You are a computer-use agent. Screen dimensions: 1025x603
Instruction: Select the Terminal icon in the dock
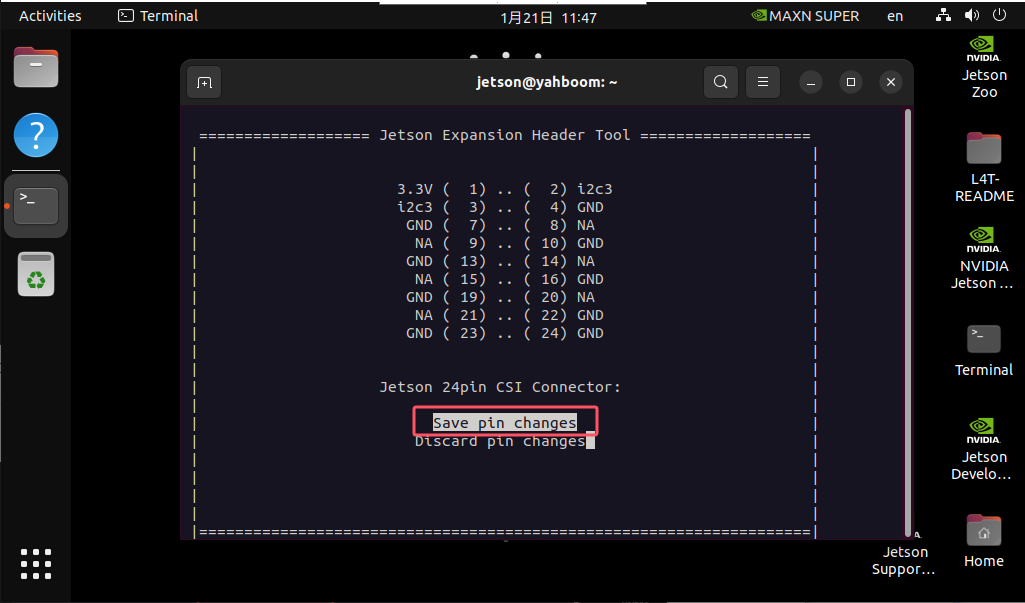tap(36, 205)
